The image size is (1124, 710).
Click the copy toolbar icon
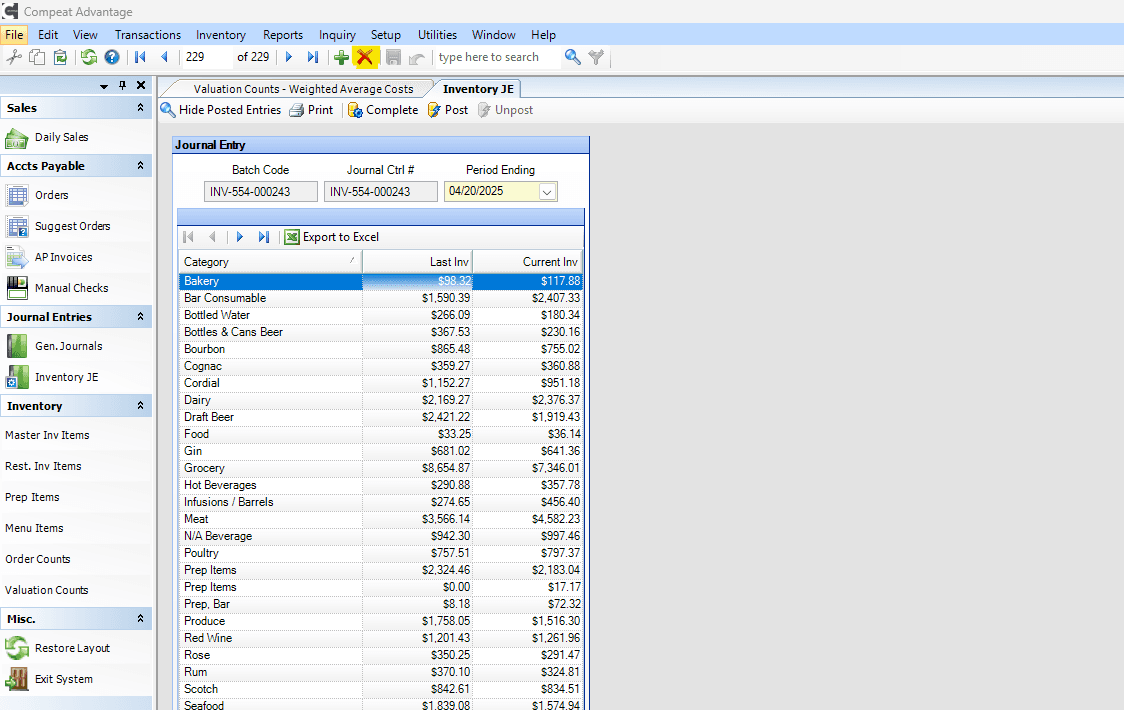[x=37, y=57]
